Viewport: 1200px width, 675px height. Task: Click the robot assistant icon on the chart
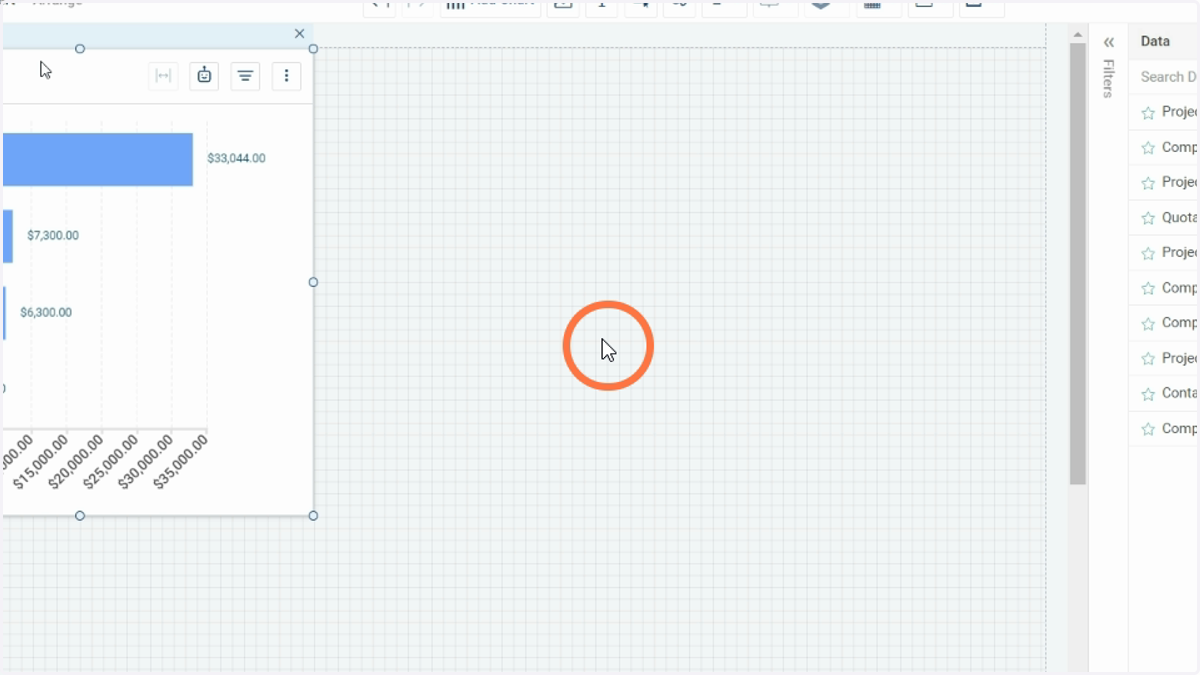coord(204,76)
